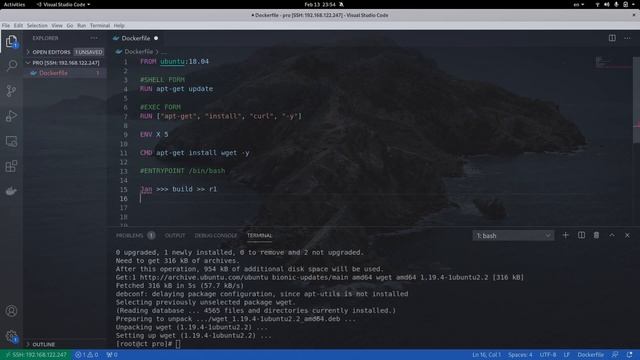Open GNOME Activities overview
Viewport: 640px width, 360px height.
click(14, 4)
